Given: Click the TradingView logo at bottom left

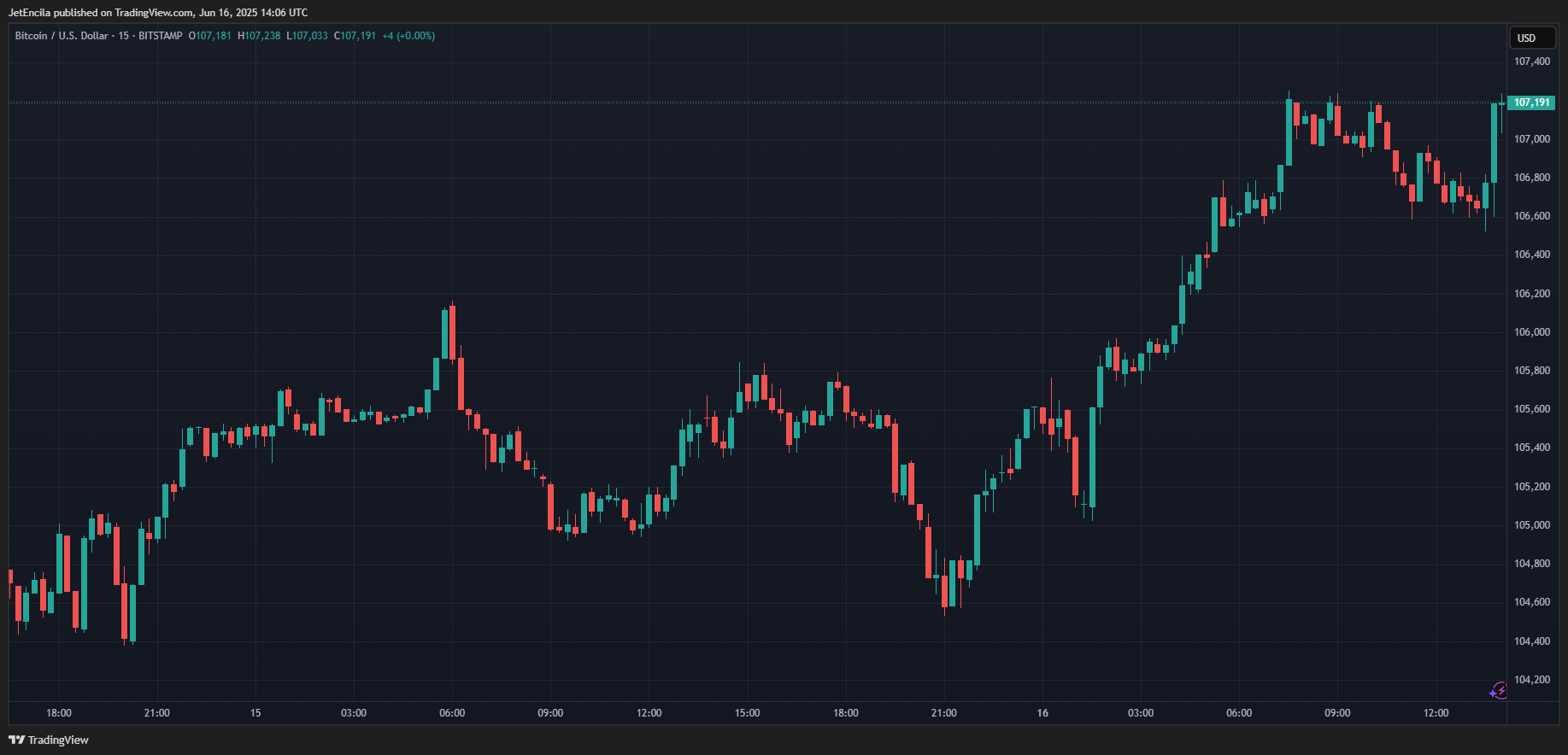Looking at the screenshot, I should 49,740.
